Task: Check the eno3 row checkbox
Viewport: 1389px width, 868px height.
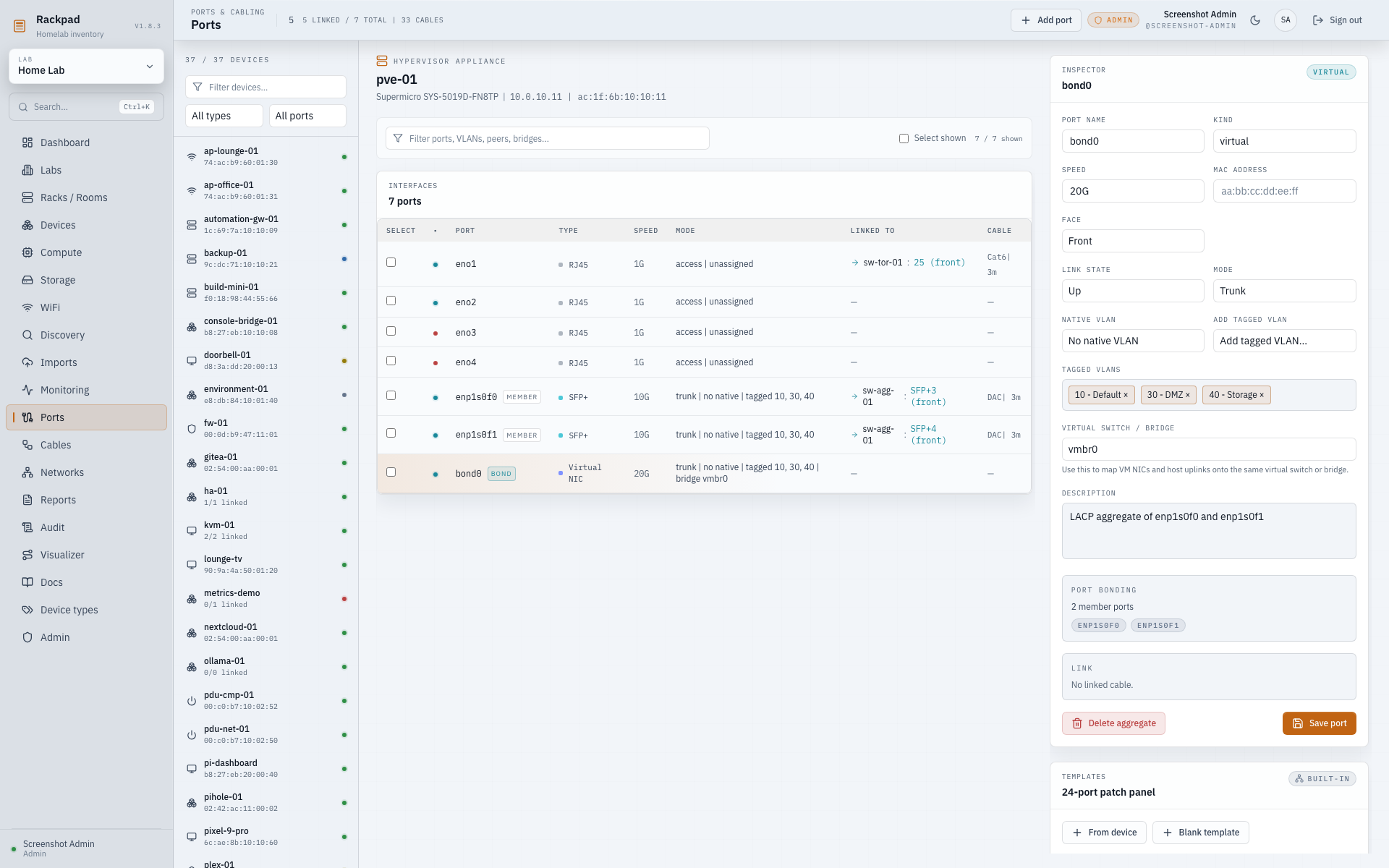Action: pyautogui.click(x=391, y=331)
